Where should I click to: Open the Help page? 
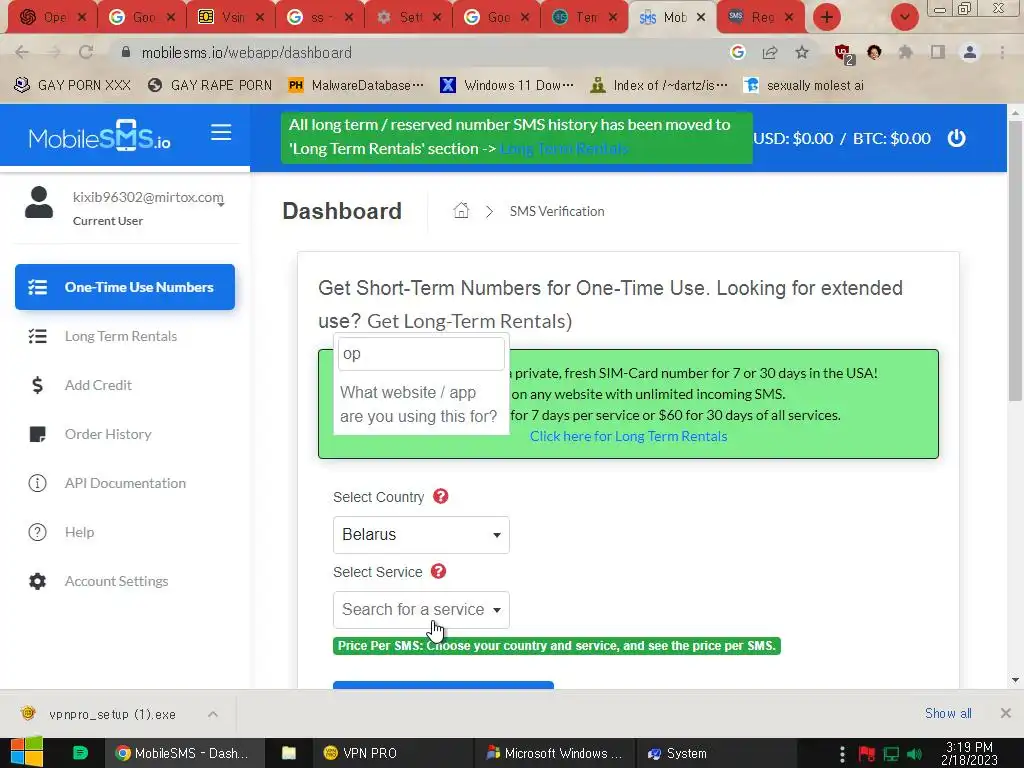coord(79,532)
